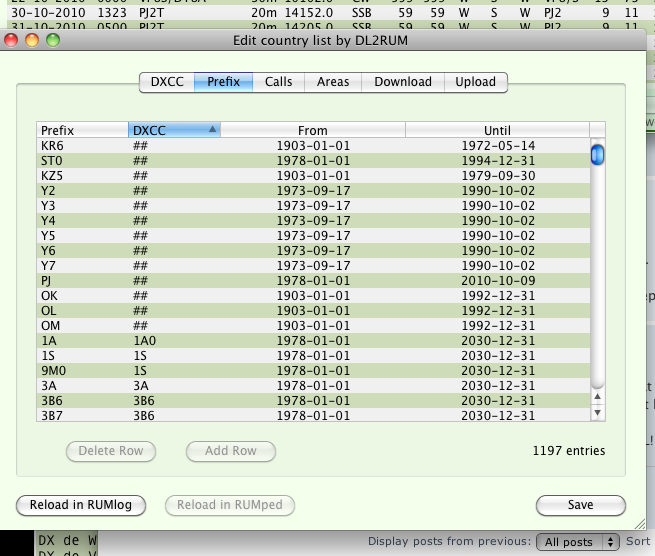The image size is (655, 556).
Task: Click the scrollbar down arrow
Action: [x=598, y=412]
